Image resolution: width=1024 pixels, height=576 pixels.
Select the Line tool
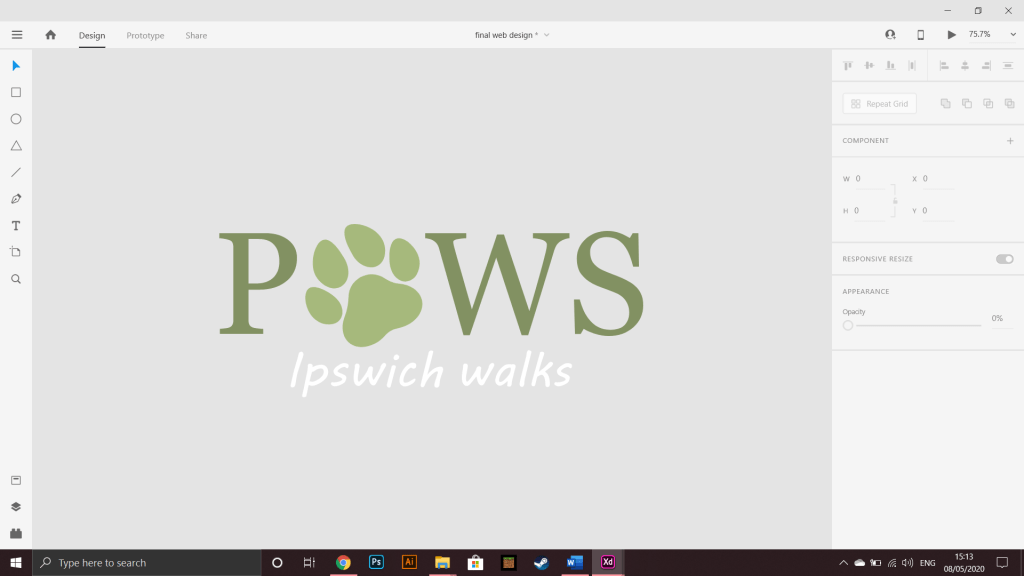16,172
